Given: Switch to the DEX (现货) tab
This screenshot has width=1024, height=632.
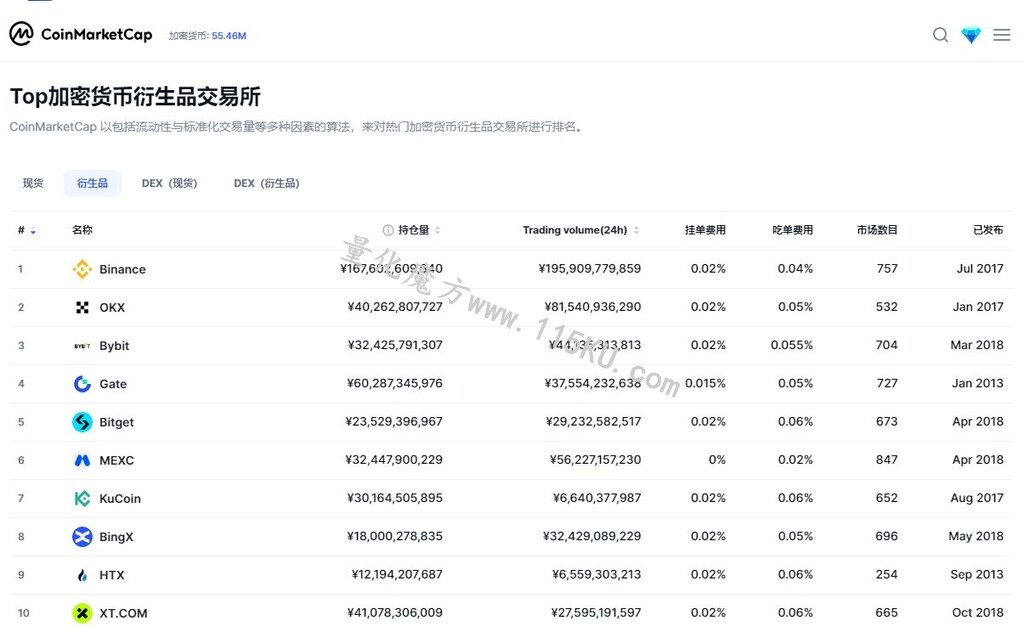Looking at the screenshot, I should coord(169,183).
